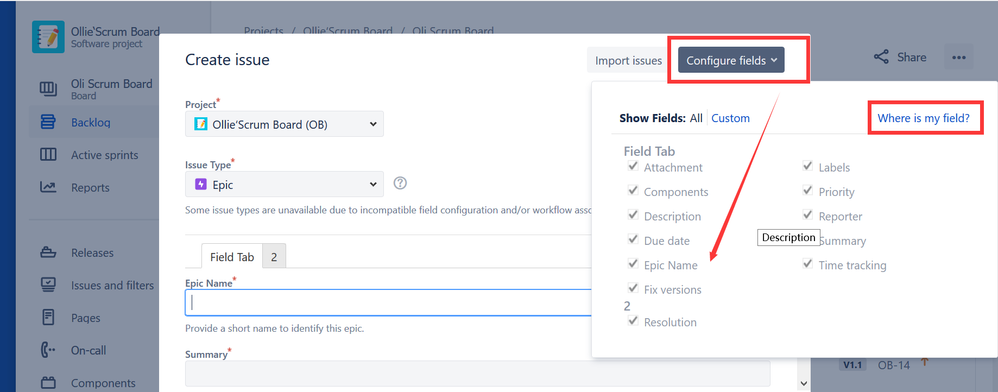The width and height of the screenshot is (998, 392).
Task: Click the OB-14 issue key in backlog
Action: [x=894, y=365]
